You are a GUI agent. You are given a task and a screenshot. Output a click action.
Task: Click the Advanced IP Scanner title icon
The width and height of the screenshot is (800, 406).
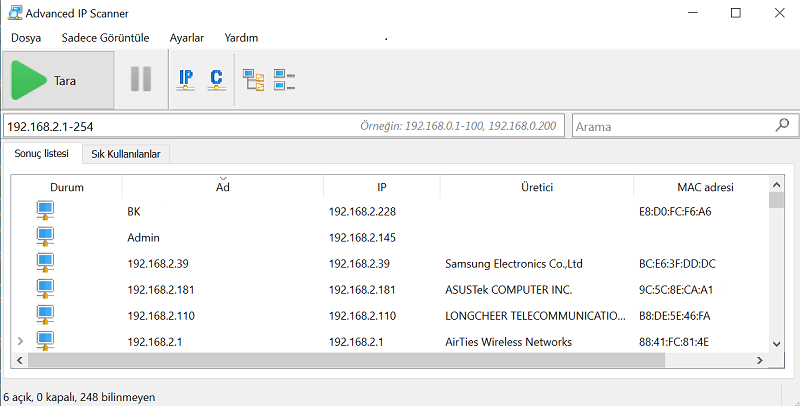[x=15, y=13]
